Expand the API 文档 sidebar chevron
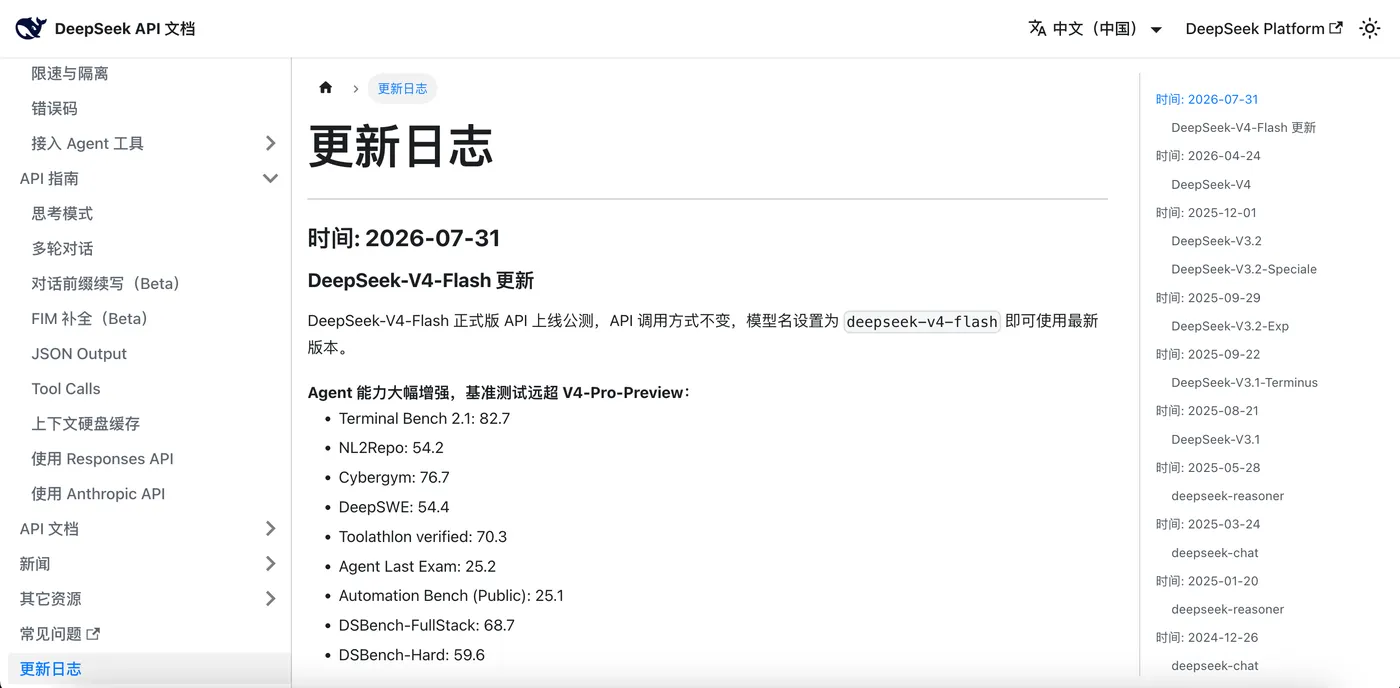 (270, 528)
